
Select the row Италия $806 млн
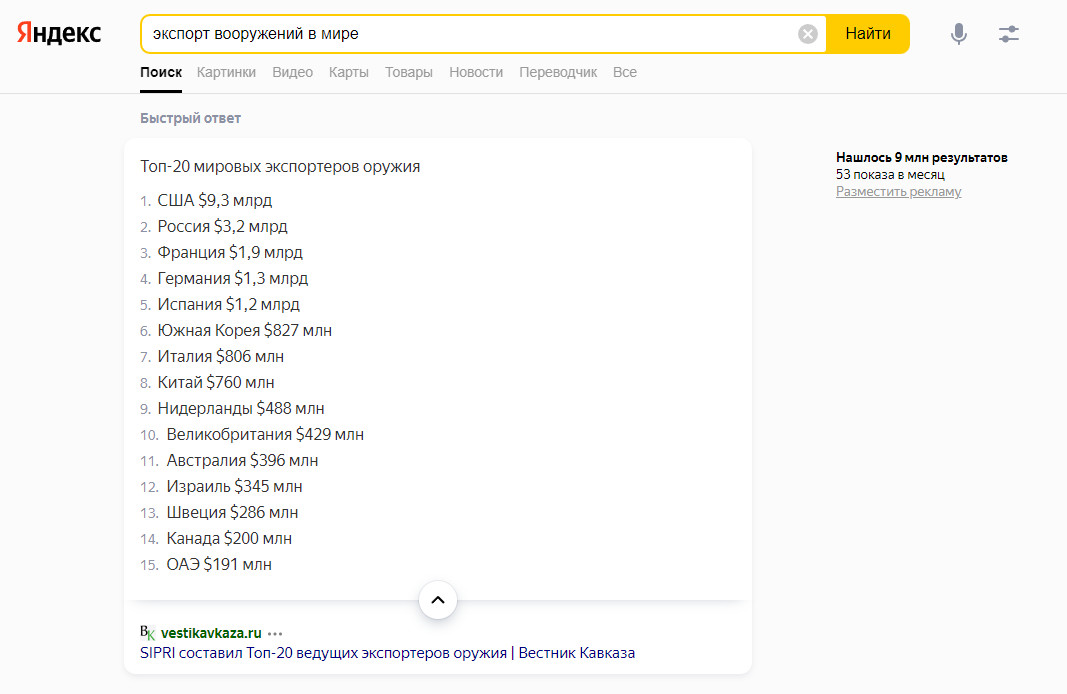[x=220, y=357]
